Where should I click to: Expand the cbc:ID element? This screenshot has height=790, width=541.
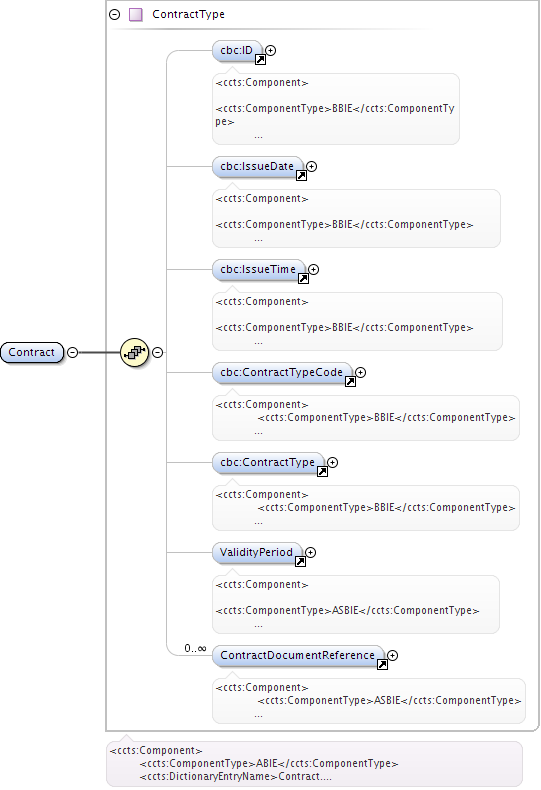click(x=270, y=50)
